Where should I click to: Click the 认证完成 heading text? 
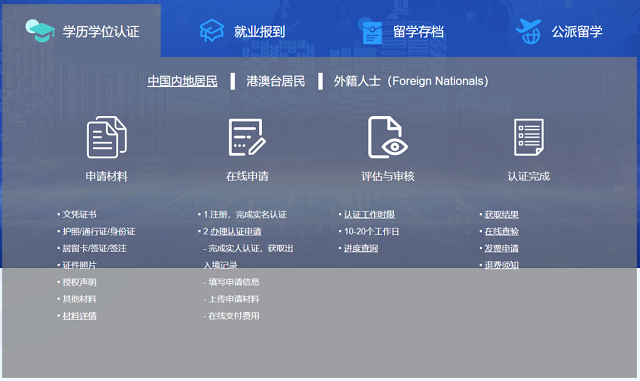[x=529, y=176]
